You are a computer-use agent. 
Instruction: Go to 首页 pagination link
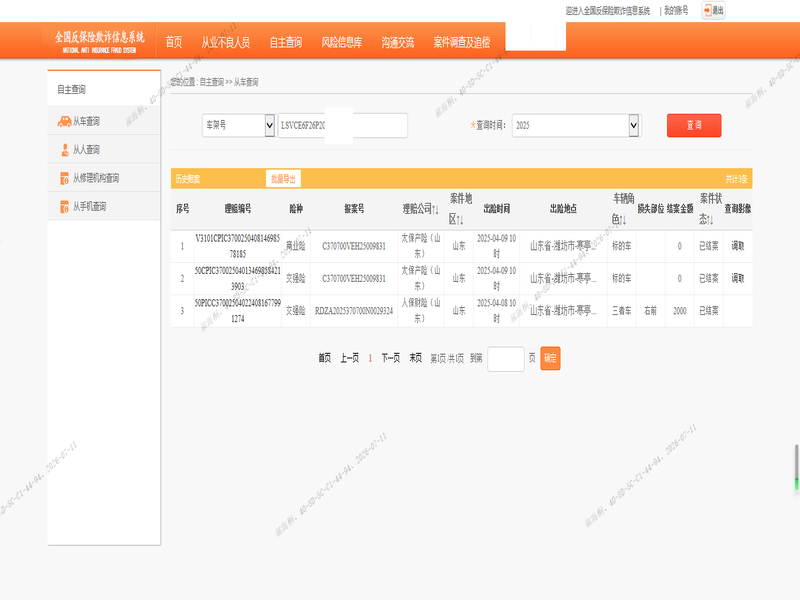coord(324,358)
